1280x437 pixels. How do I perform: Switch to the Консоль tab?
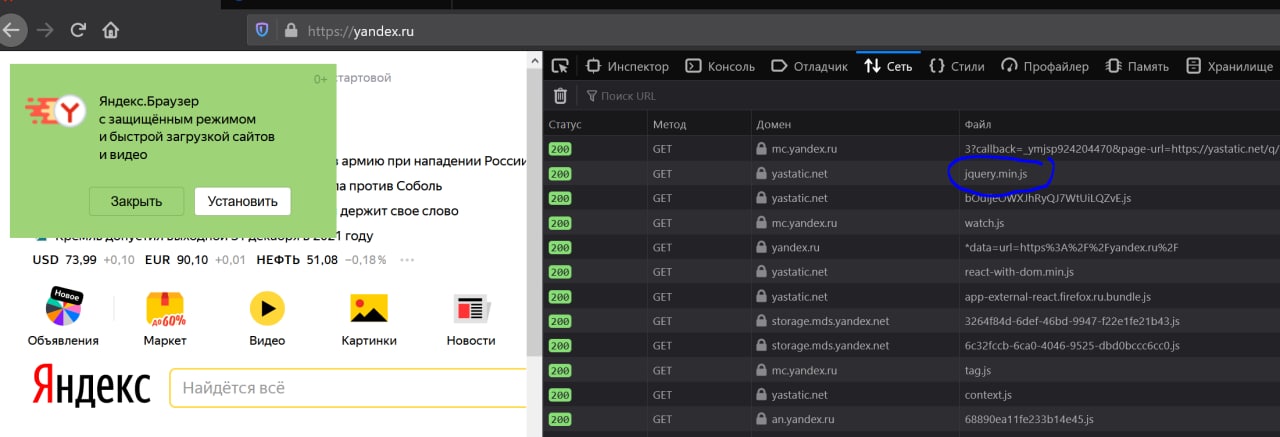click(720, 66)
